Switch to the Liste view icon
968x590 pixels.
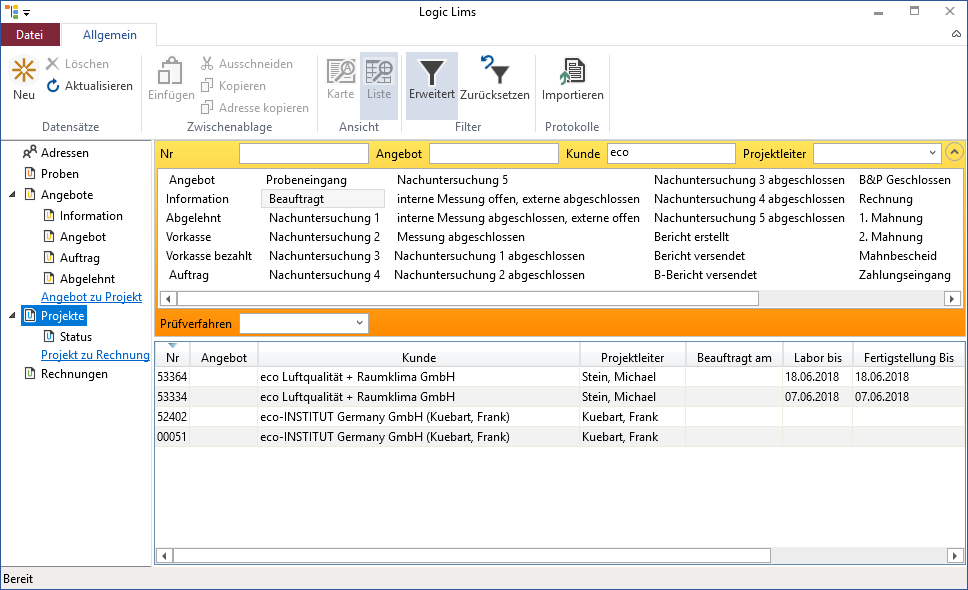pyautogui.click(x=379, y=73)
